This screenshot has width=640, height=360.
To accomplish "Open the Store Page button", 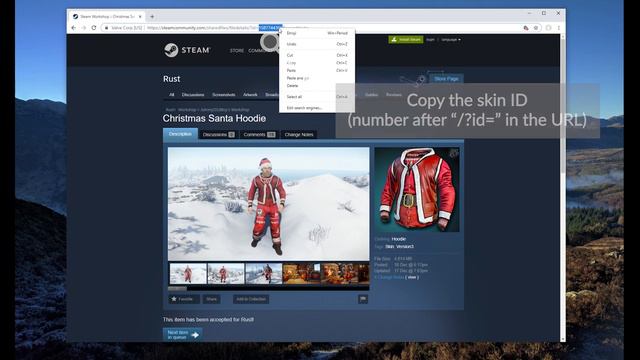I will click(446, 79).
